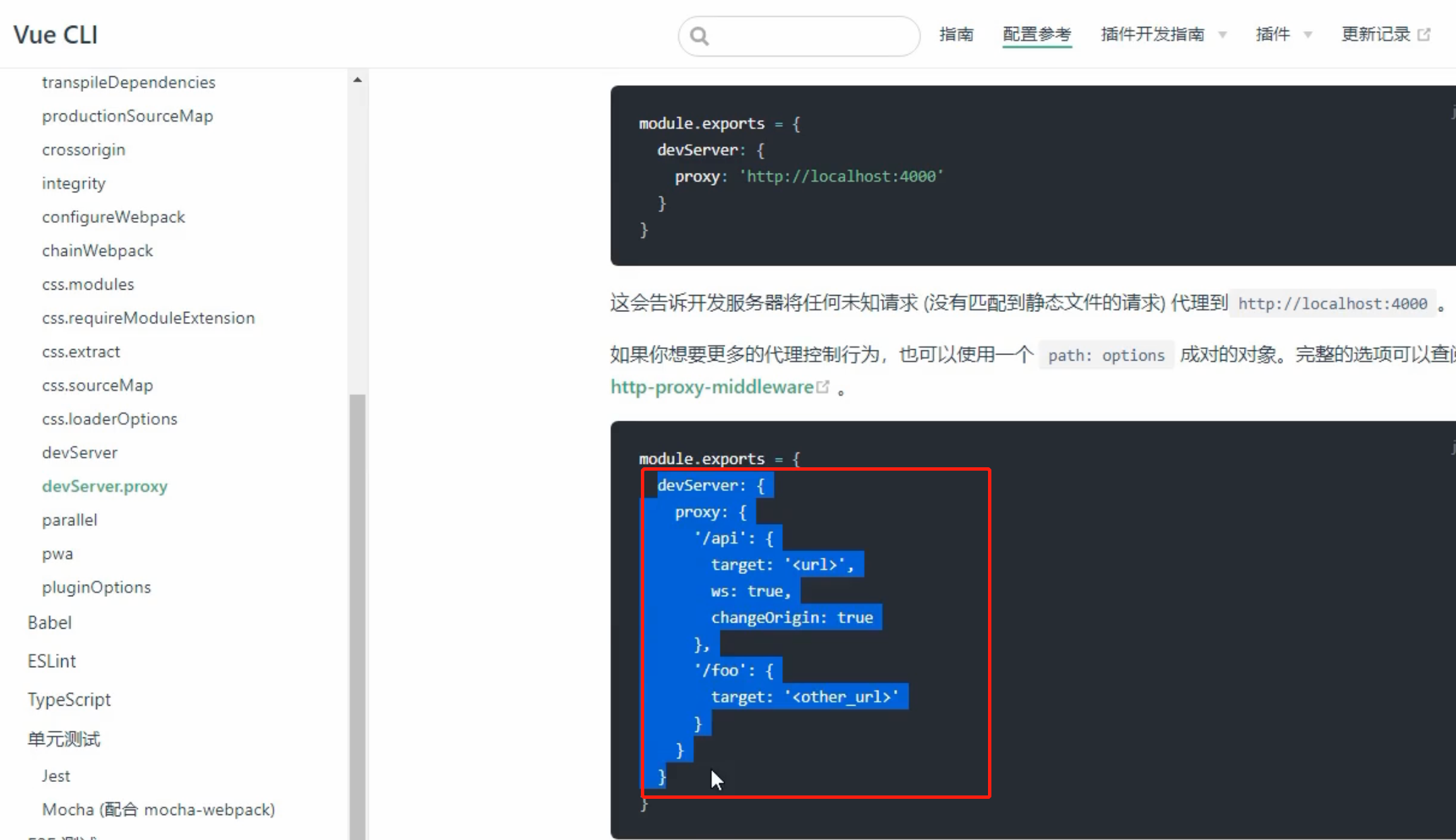Image resolution: width=1456 pixels, height=840 pixels.
Task: Click the search magnifier icon
Action: (700, 36)
